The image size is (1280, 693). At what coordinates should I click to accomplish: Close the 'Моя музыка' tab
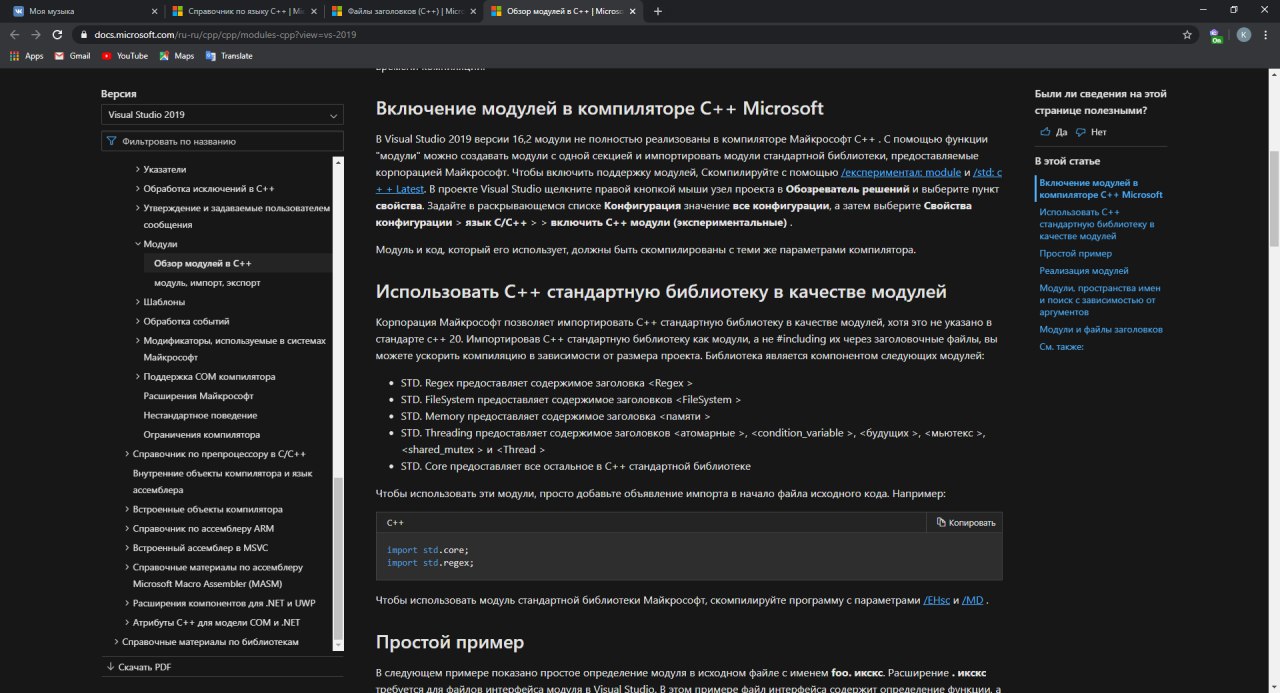[153, 11]
